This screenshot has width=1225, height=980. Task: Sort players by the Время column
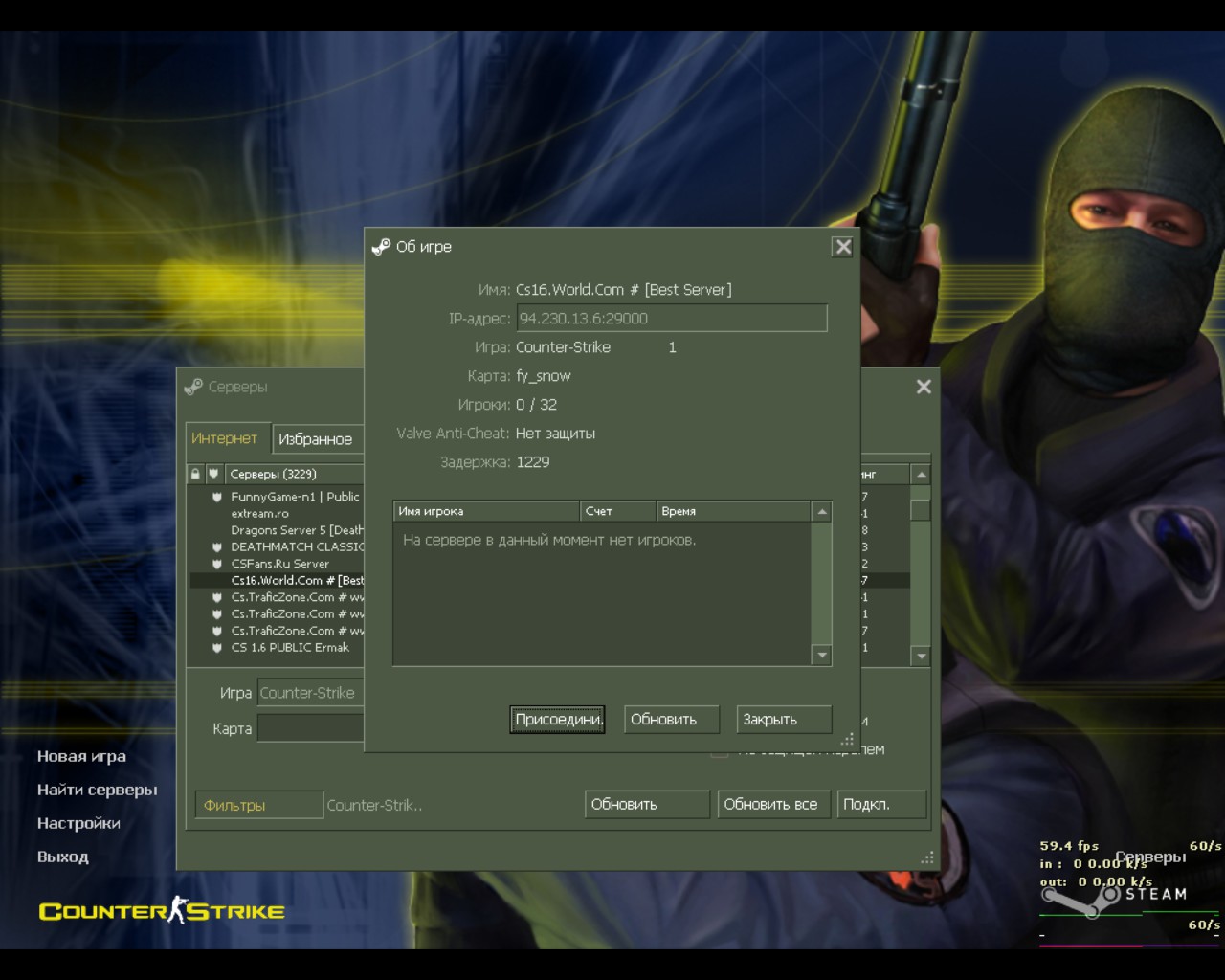point(733,512)
